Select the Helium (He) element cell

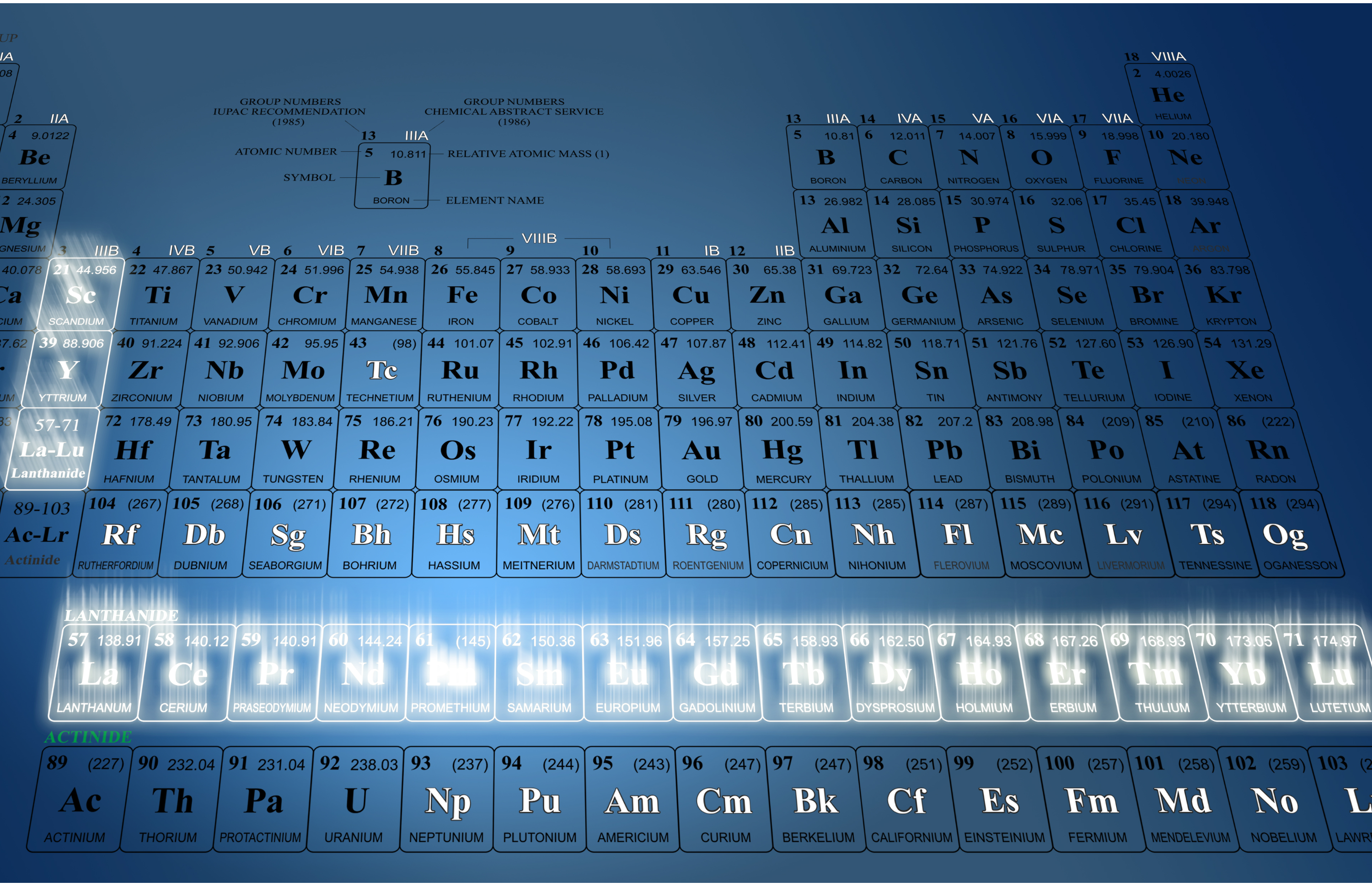click(1166, 95)
